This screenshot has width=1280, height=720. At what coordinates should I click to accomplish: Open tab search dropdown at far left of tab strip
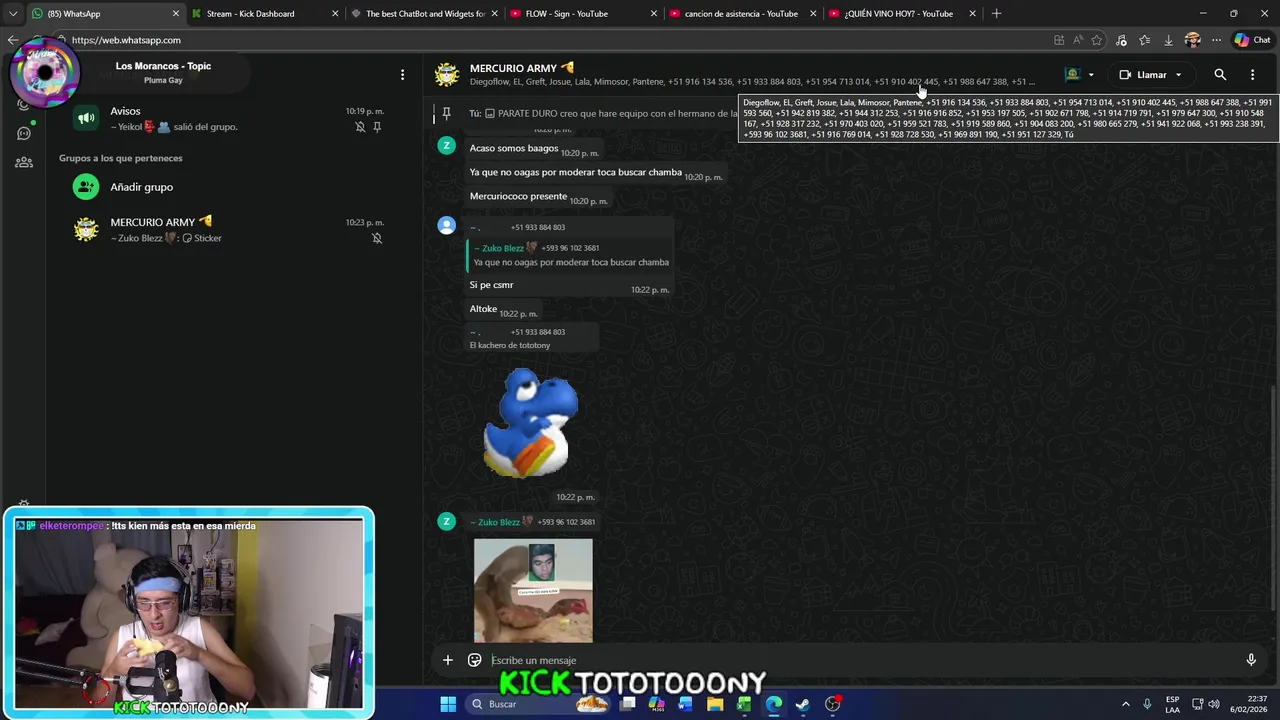click(12, 14)
